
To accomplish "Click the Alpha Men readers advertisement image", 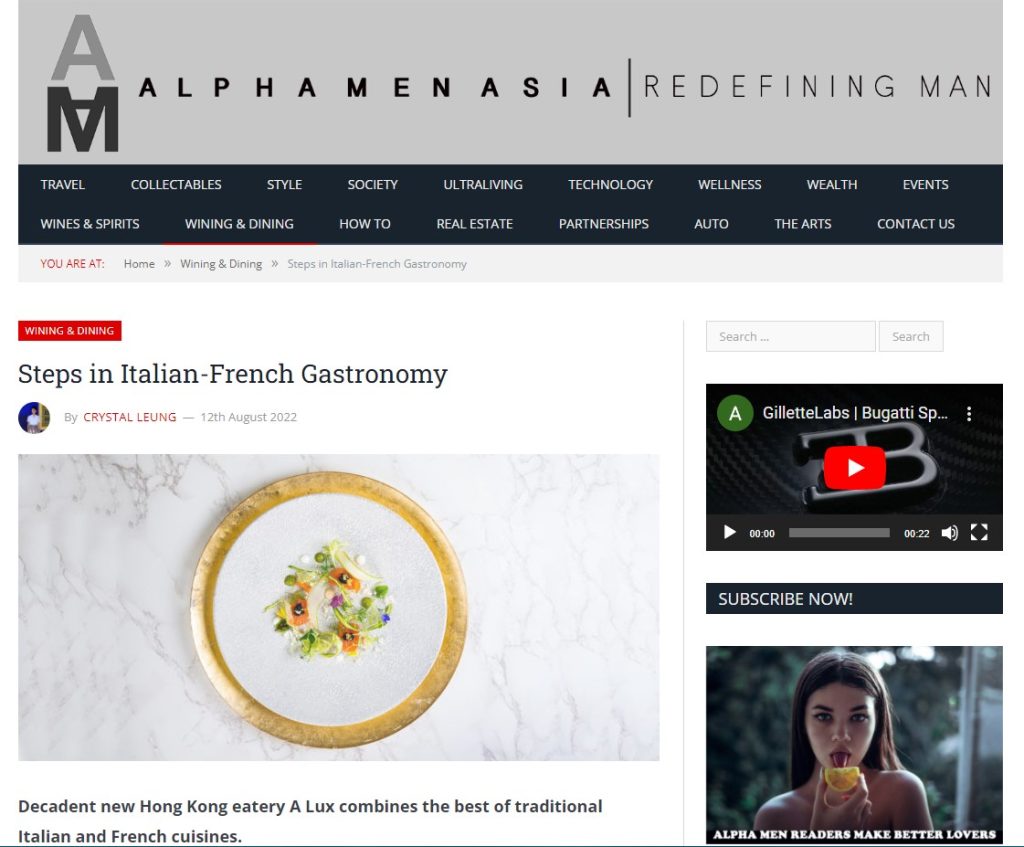I will point(854,744).
